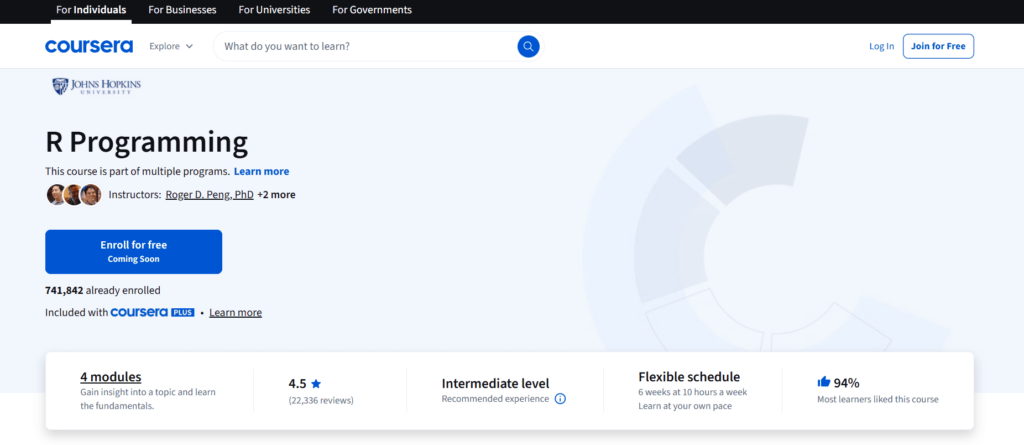Screen dimensions: 1024x445
Task: Click the Join for Free button
Action: pyautogui.click(x=938, y=46)
